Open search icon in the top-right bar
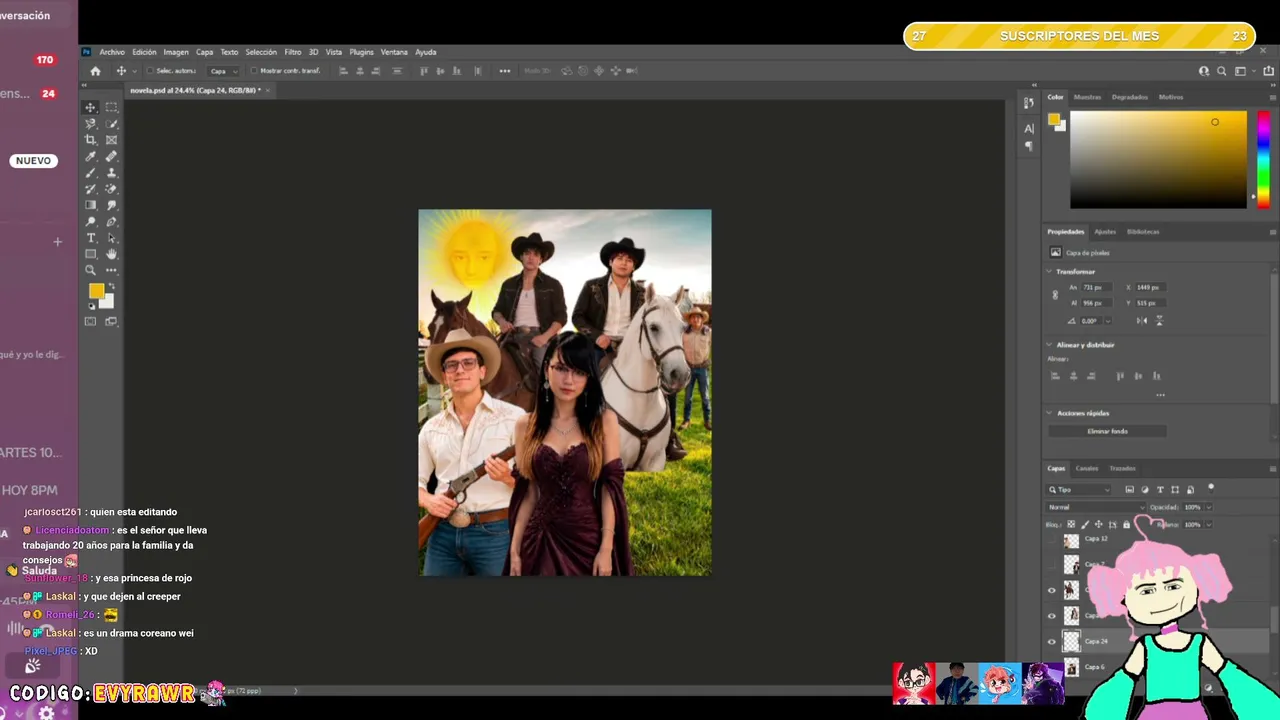Screen dimensions: 1280x720 pyautogui.click(x=1221, y=71)
